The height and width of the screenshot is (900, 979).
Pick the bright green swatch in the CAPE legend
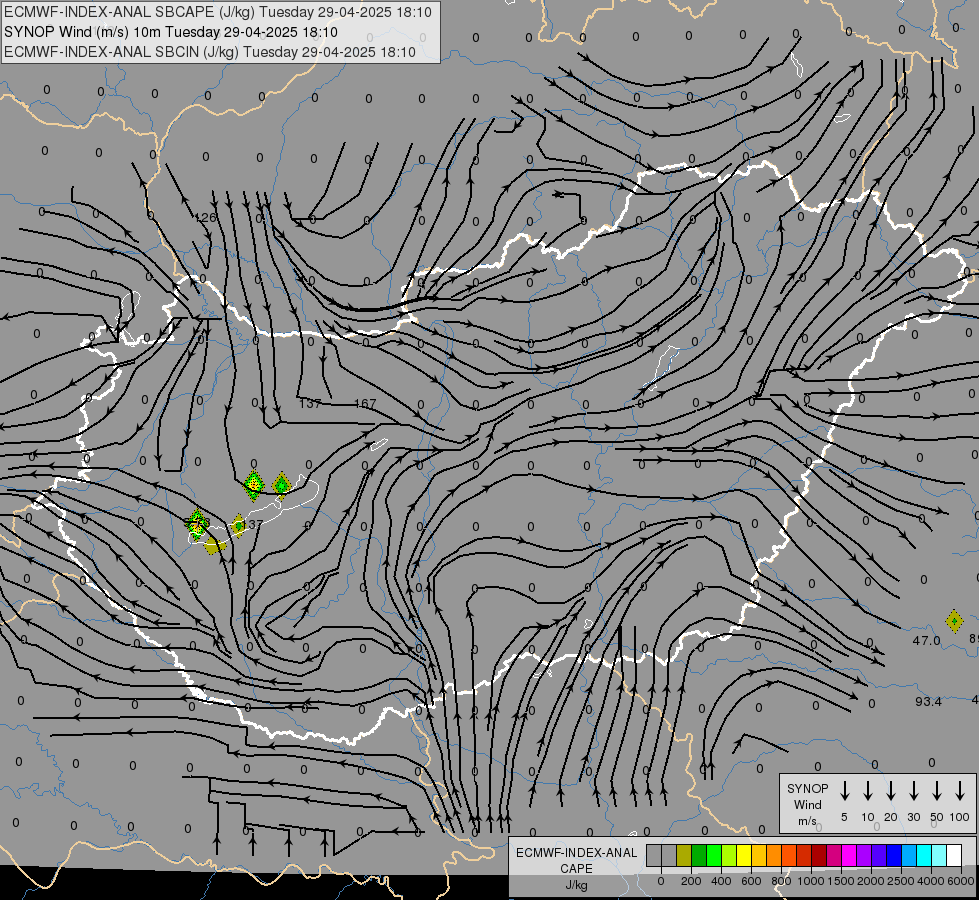[x=714, y=856]
